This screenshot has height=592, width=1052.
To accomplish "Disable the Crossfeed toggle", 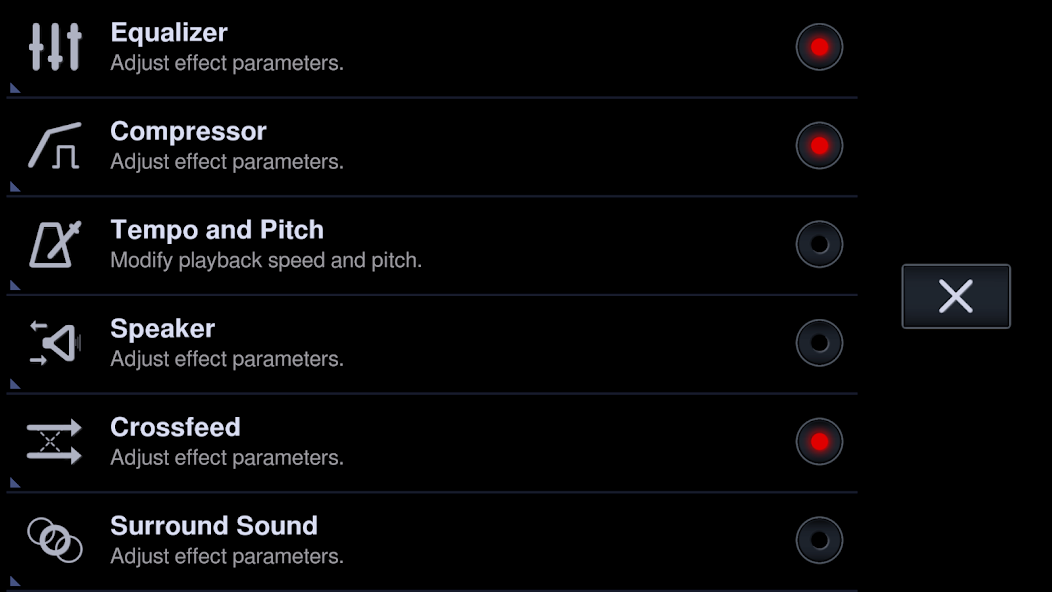I will [x=819, y=442].
